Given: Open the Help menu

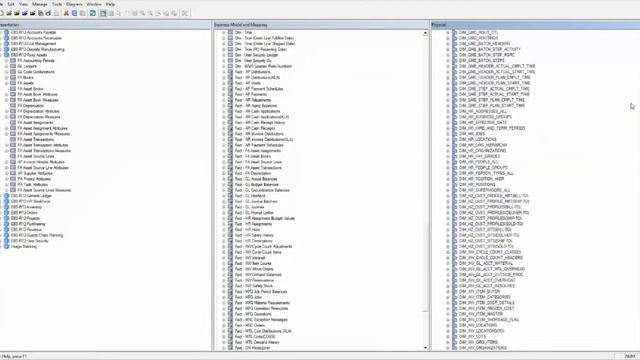Looking at the screenshot, I should pyautogui.click(x=110, y=4).
